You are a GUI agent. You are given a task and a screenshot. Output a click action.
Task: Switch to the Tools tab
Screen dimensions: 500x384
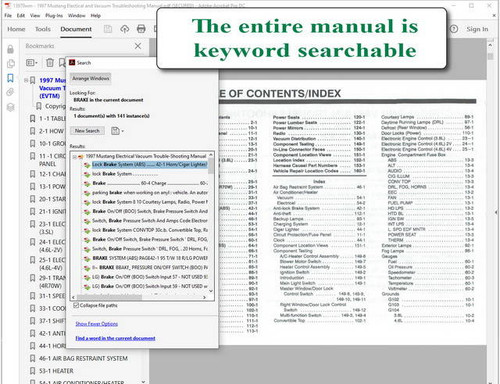(x=43, y=29)
